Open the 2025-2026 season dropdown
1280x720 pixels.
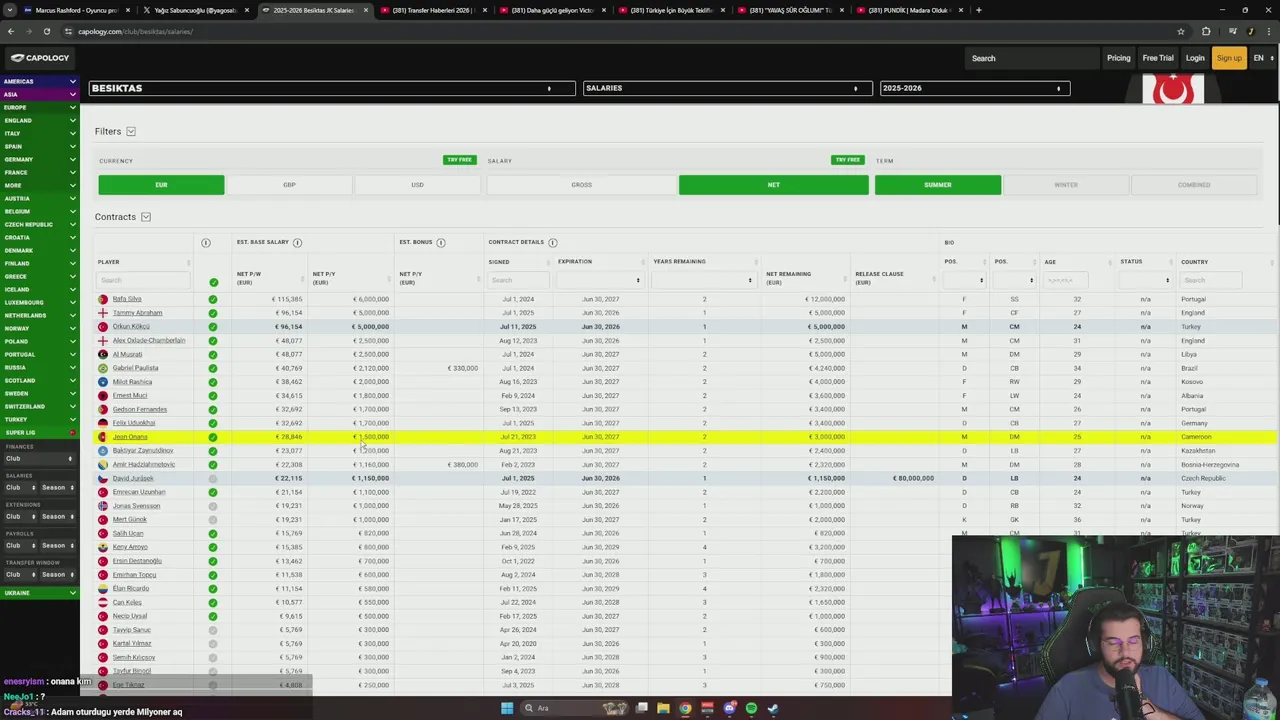point(975,88)
